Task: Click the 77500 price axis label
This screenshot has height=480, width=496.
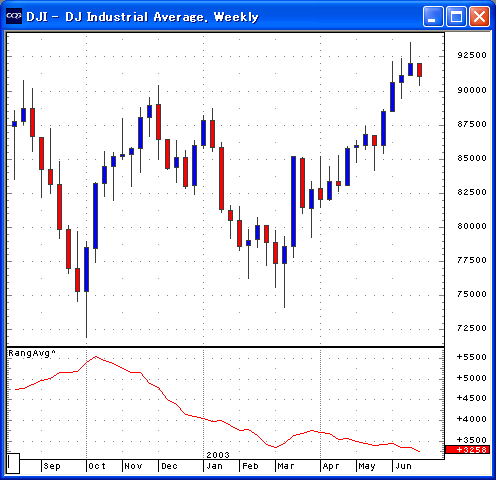Action: click(x=472, y=260)
